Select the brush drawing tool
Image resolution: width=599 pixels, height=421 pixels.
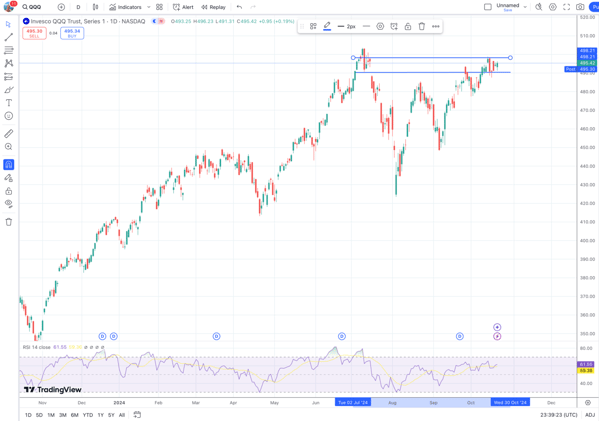[8, 90]
